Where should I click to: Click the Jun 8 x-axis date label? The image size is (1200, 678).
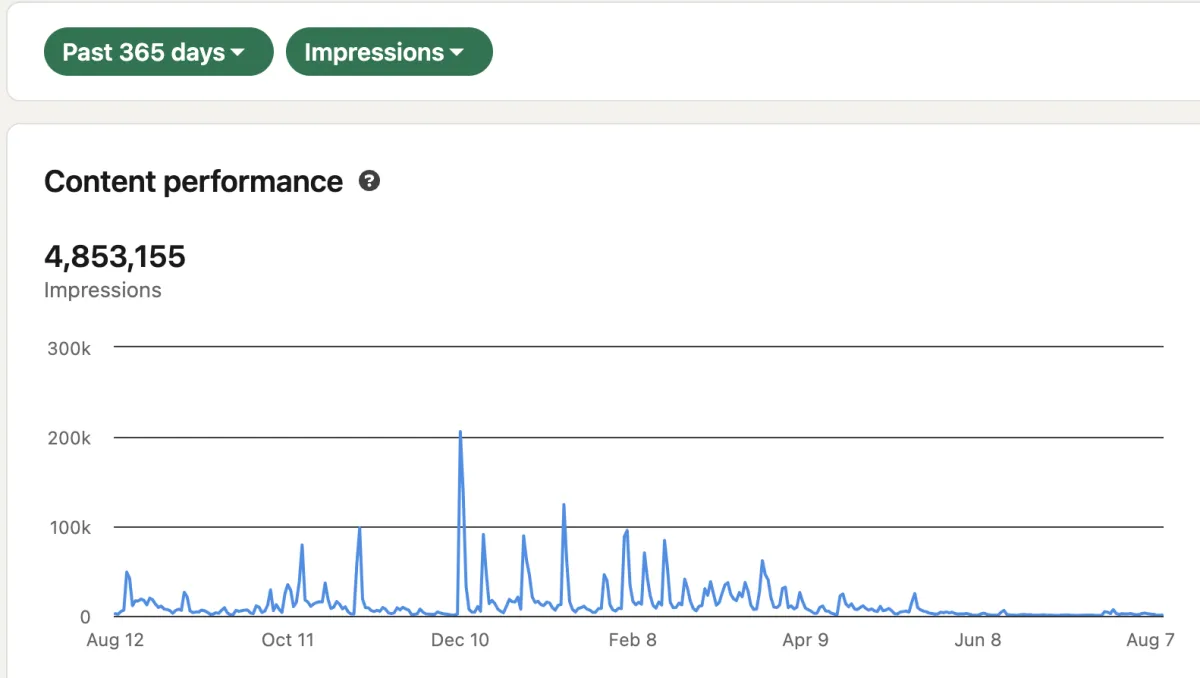point(977,640)
